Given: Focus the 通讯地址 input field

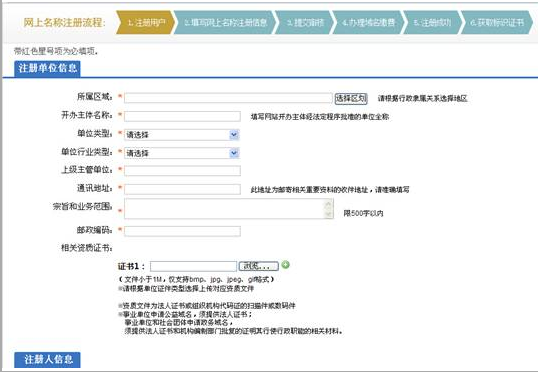Looking at the screenshot, I should [x=183, y=189].
